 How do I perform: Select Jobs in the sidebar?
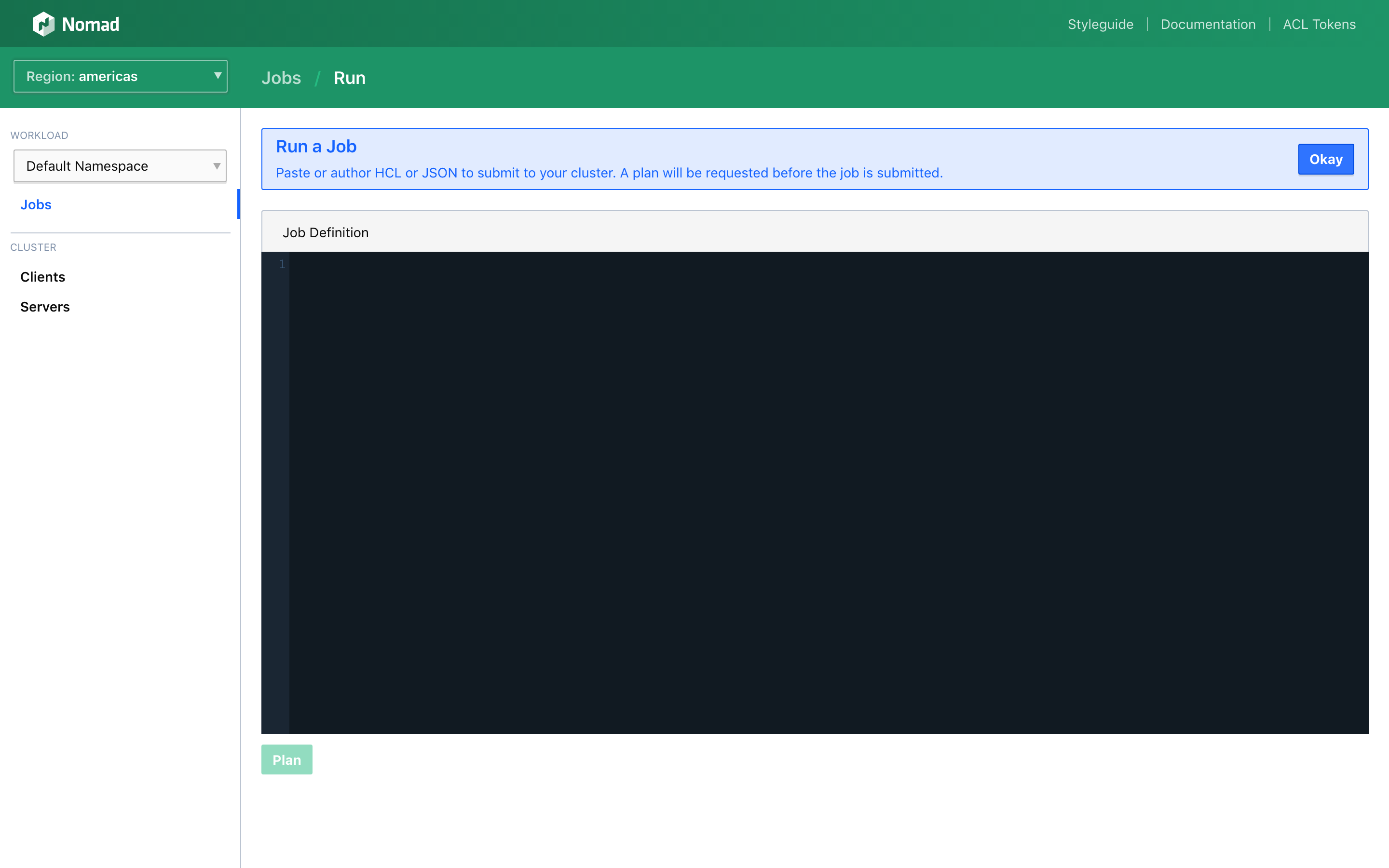tap(36, 204)
